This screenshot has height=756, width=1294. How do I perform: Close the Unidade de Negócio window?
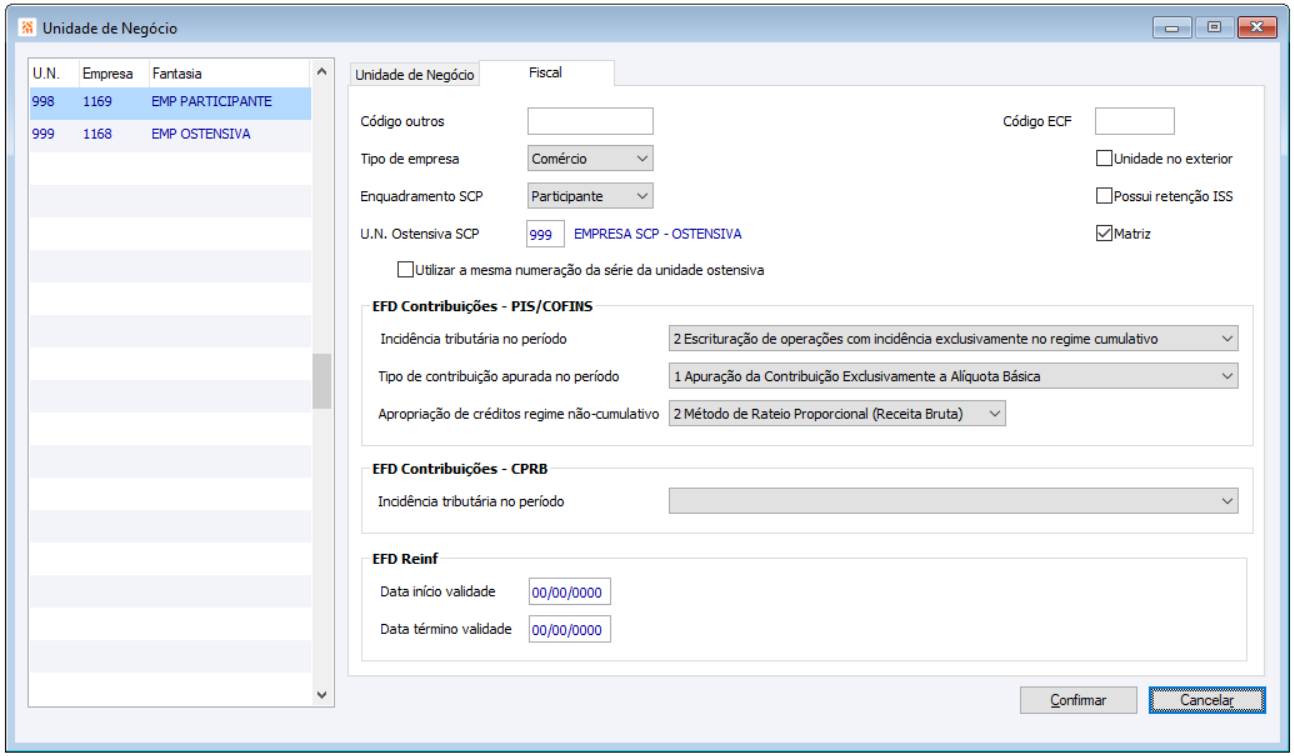click(x=1257, y=28)
